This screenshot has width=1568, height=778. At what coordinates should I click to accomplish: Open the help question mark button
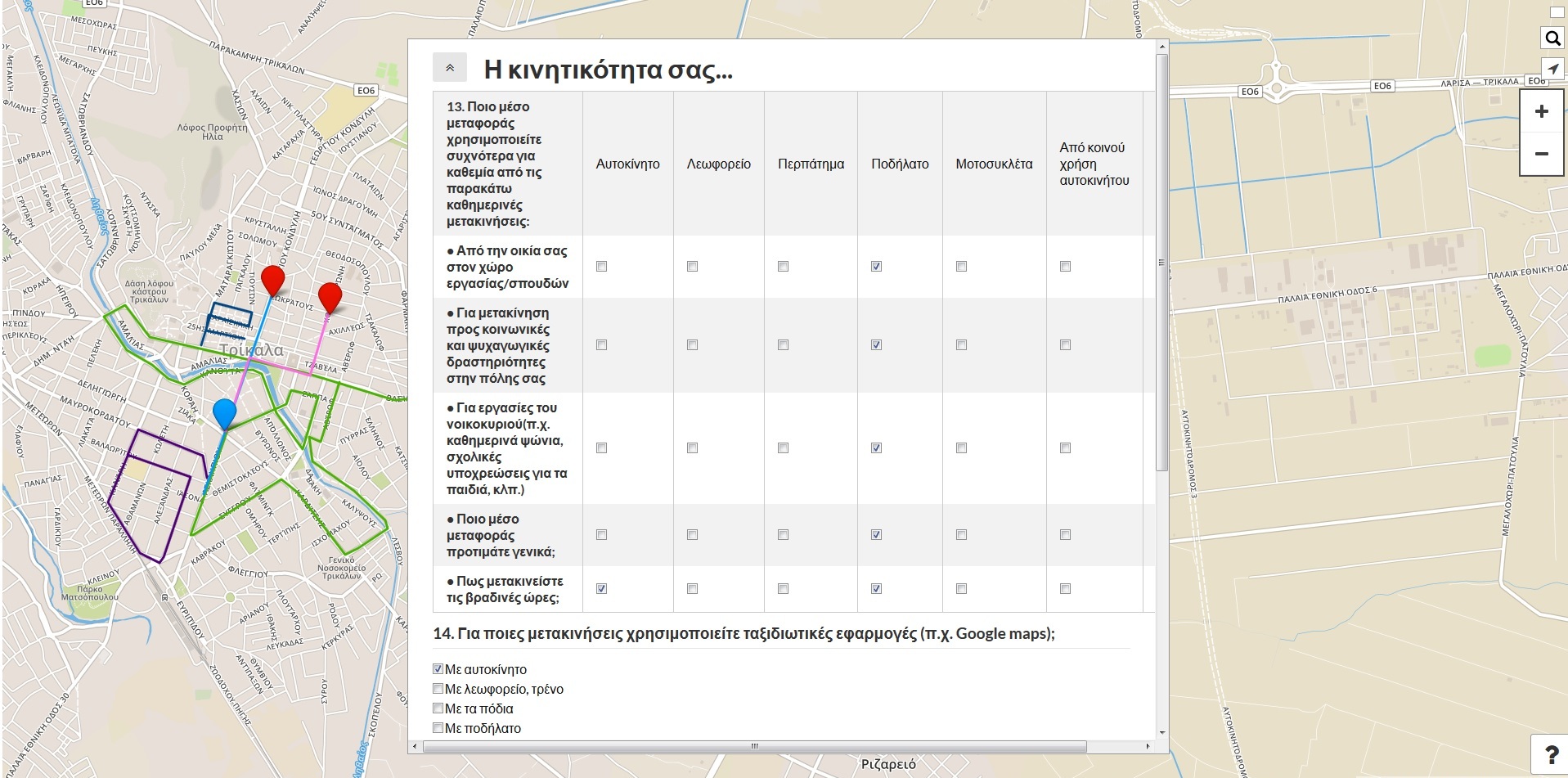(x=1550, y=756)
